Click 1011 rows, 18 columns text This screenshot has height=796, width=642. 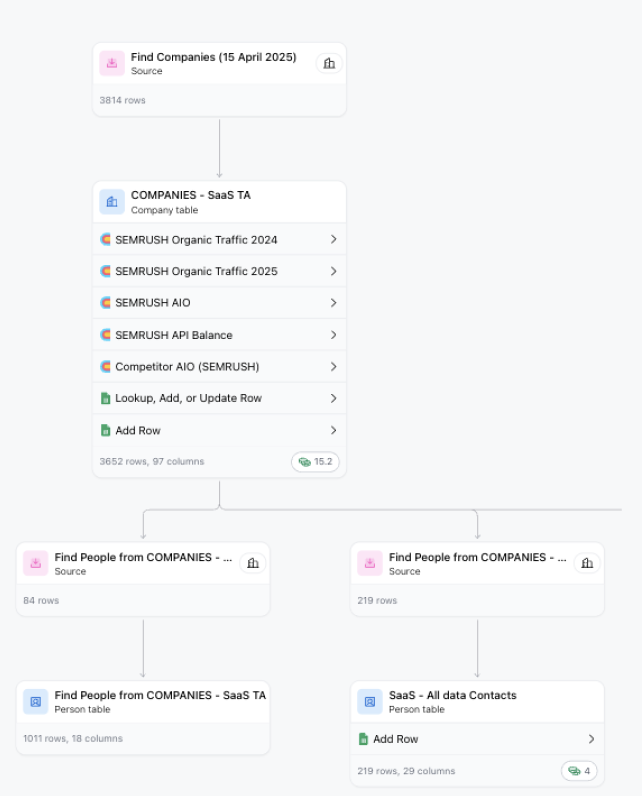click(x=73, y=739)
